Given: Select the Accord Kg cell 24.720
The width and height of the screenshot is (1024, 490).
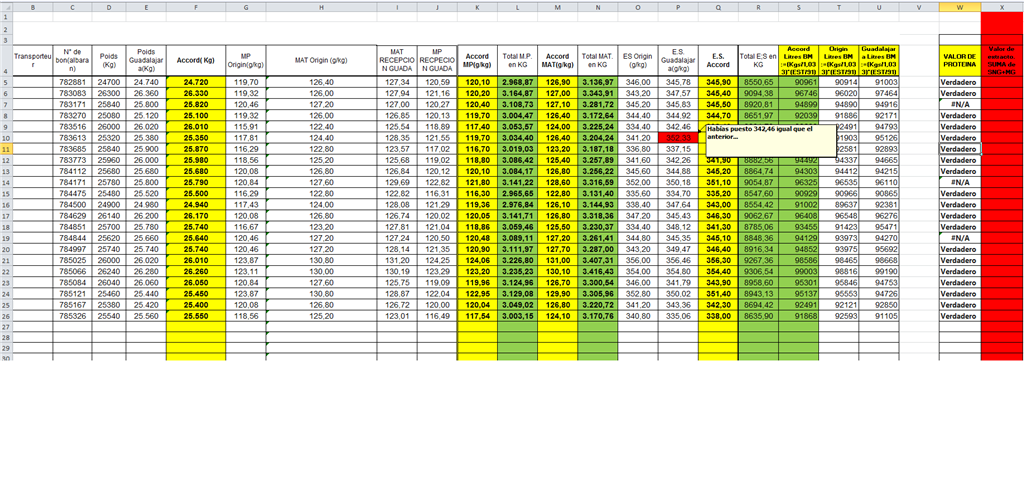Looking at the screenshot, I should pos(196,82).
